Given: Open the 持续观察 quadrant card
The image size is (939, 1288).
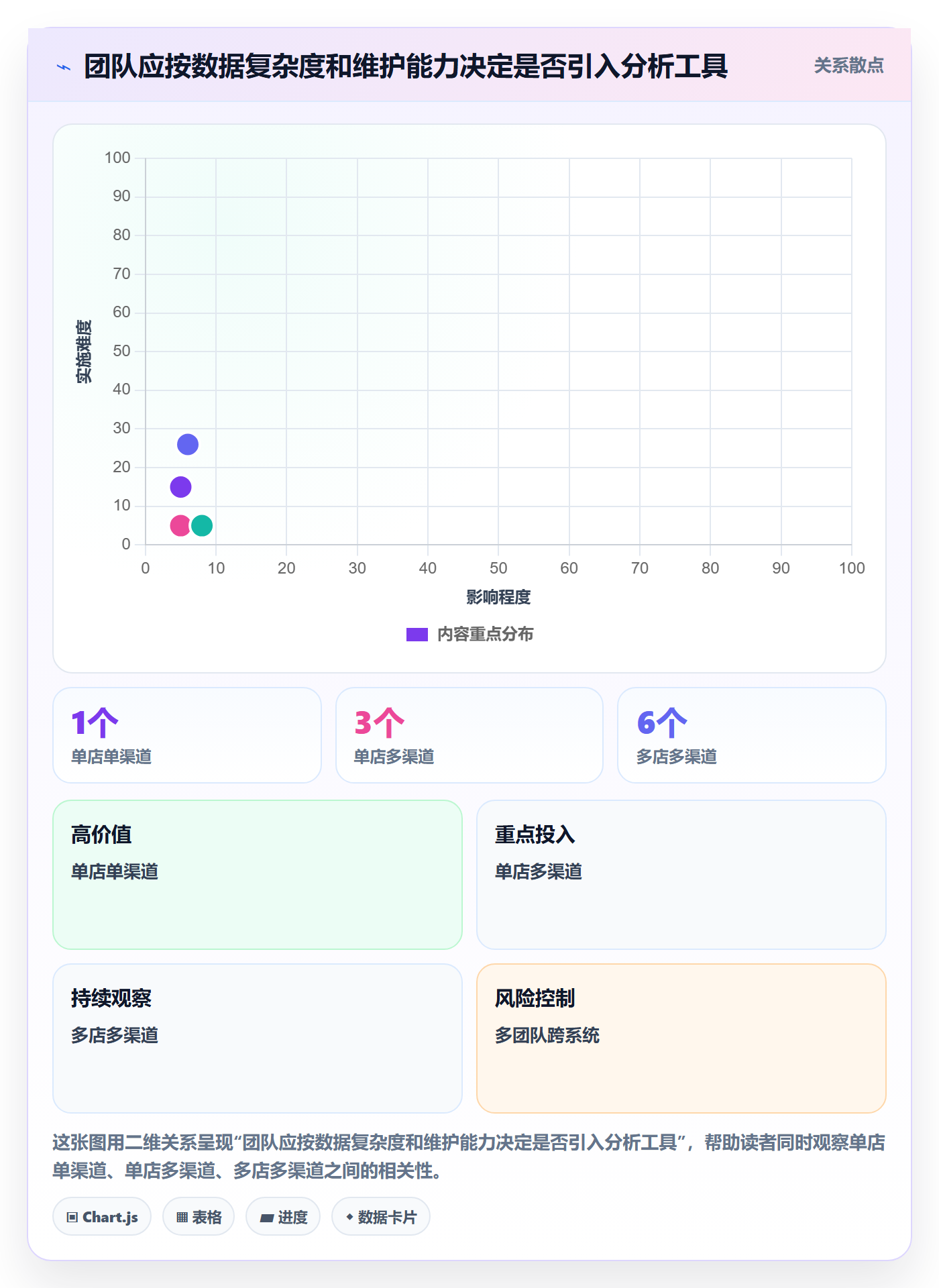Looking at the screenshot, I should point(258,1038).
